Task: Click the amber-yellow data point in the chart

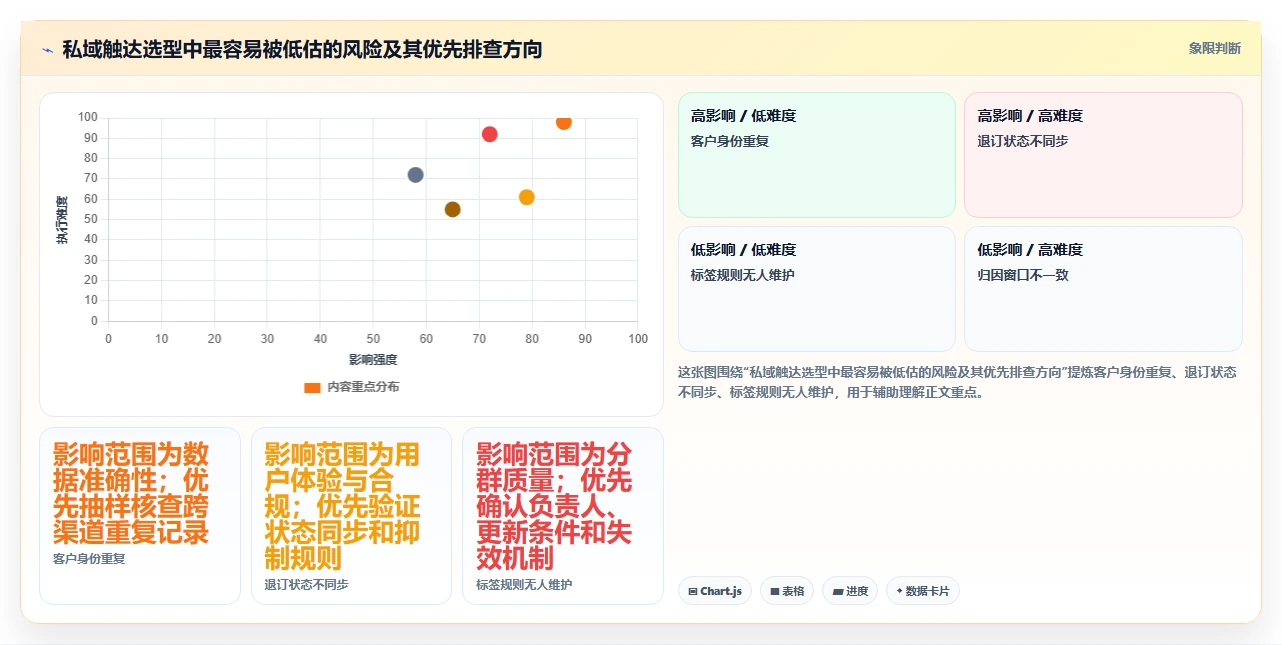Action: click(x=527, y=197)
